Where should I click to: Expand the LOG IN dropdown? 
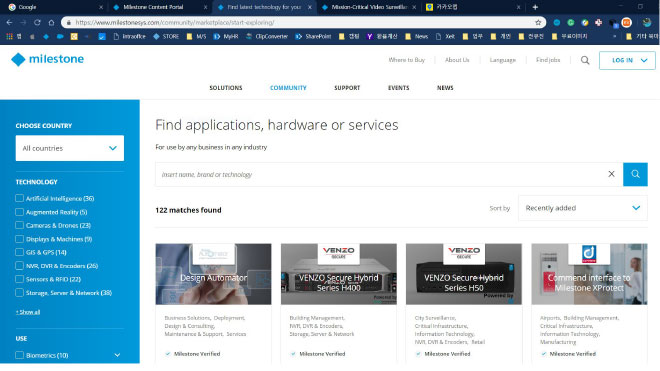pos(627,60)
